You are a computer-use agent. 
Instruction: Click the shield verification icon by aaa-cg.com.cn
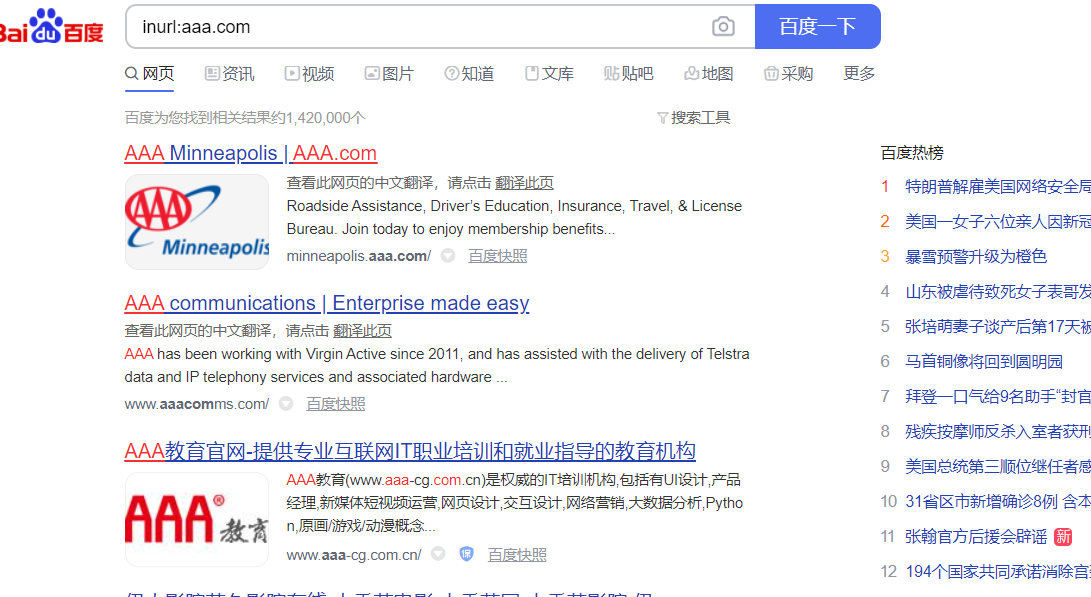[x=466, y=554]
